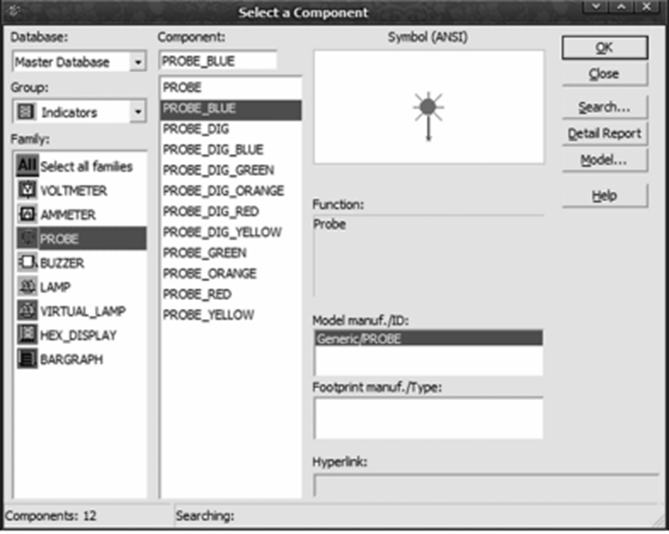
Task: Click the BUZZER family icon
Action: (x=27, y=262)
